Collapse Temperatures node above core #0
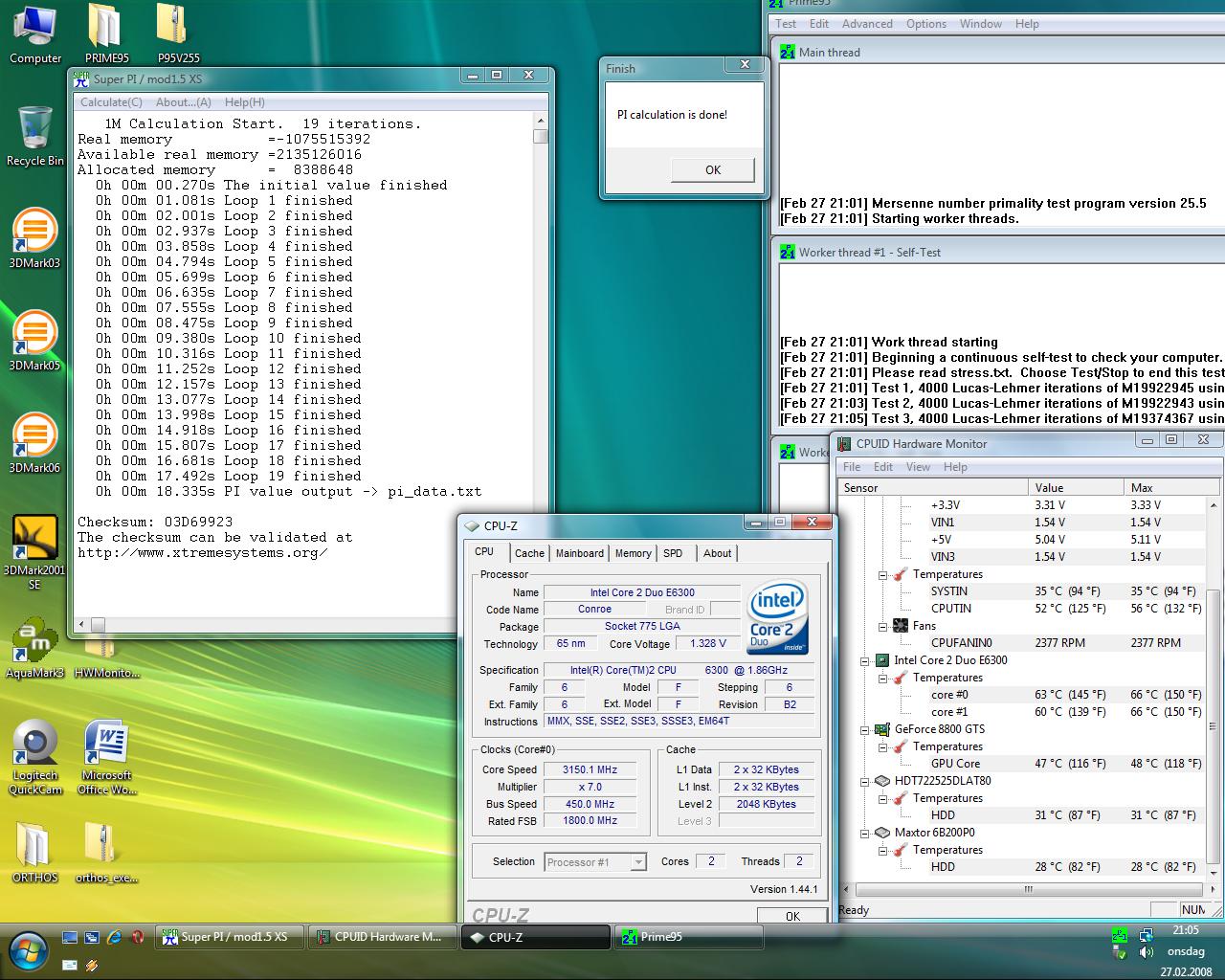This screenshot has width=1225, height=980. point(883,678)
